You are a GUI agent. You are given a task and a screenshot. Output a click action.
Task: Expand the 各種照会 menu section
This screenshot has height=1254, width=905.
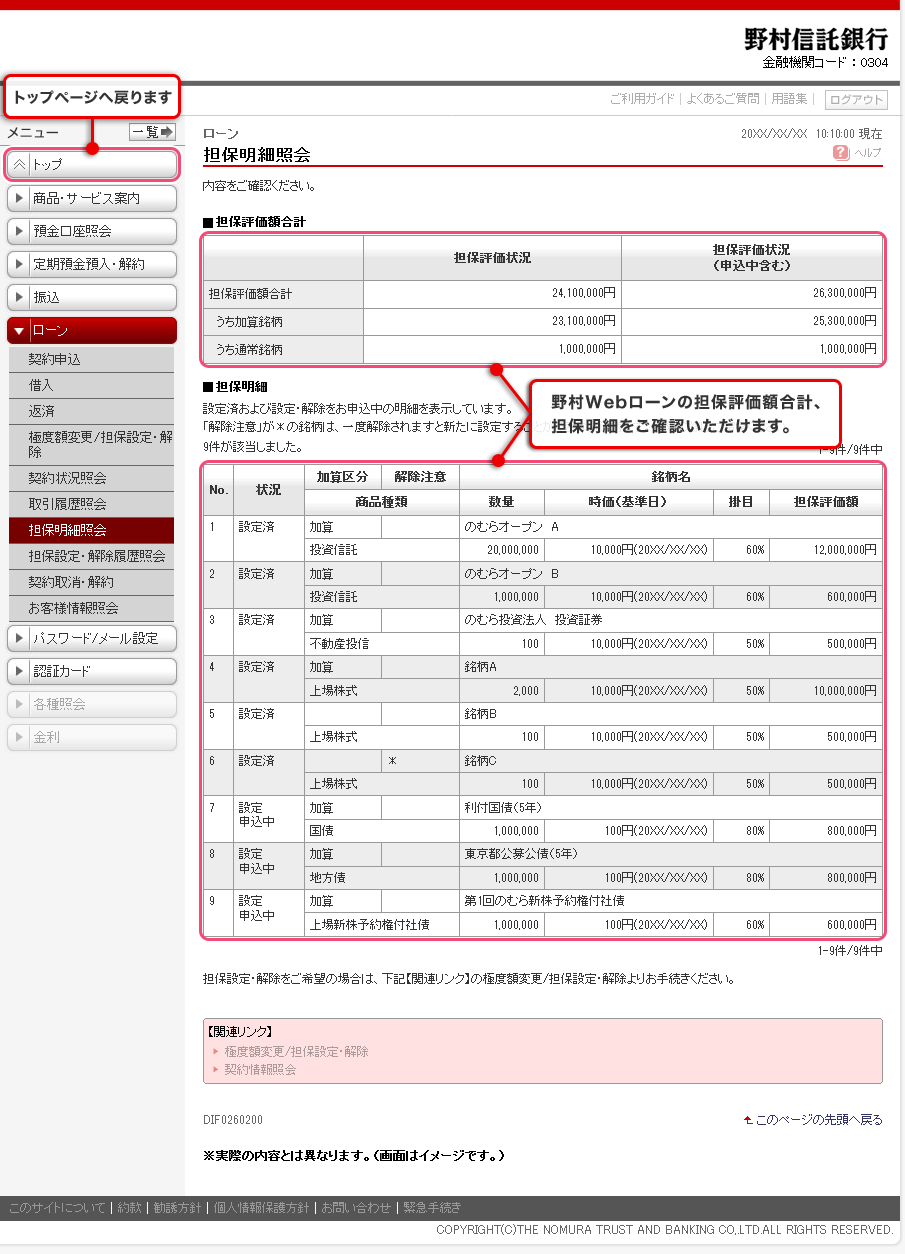pos(91,704)
